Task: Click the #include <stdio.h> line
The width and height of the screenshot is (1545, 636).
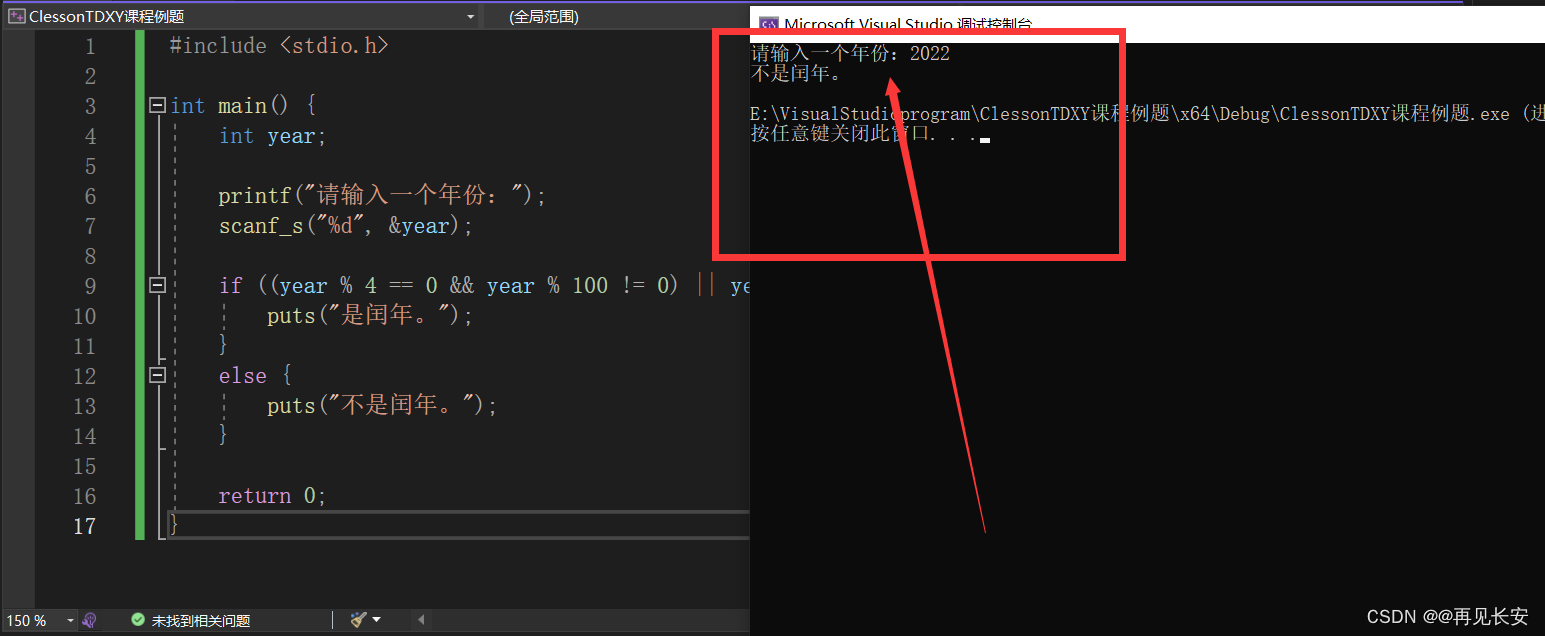Action: pos(279,46)
